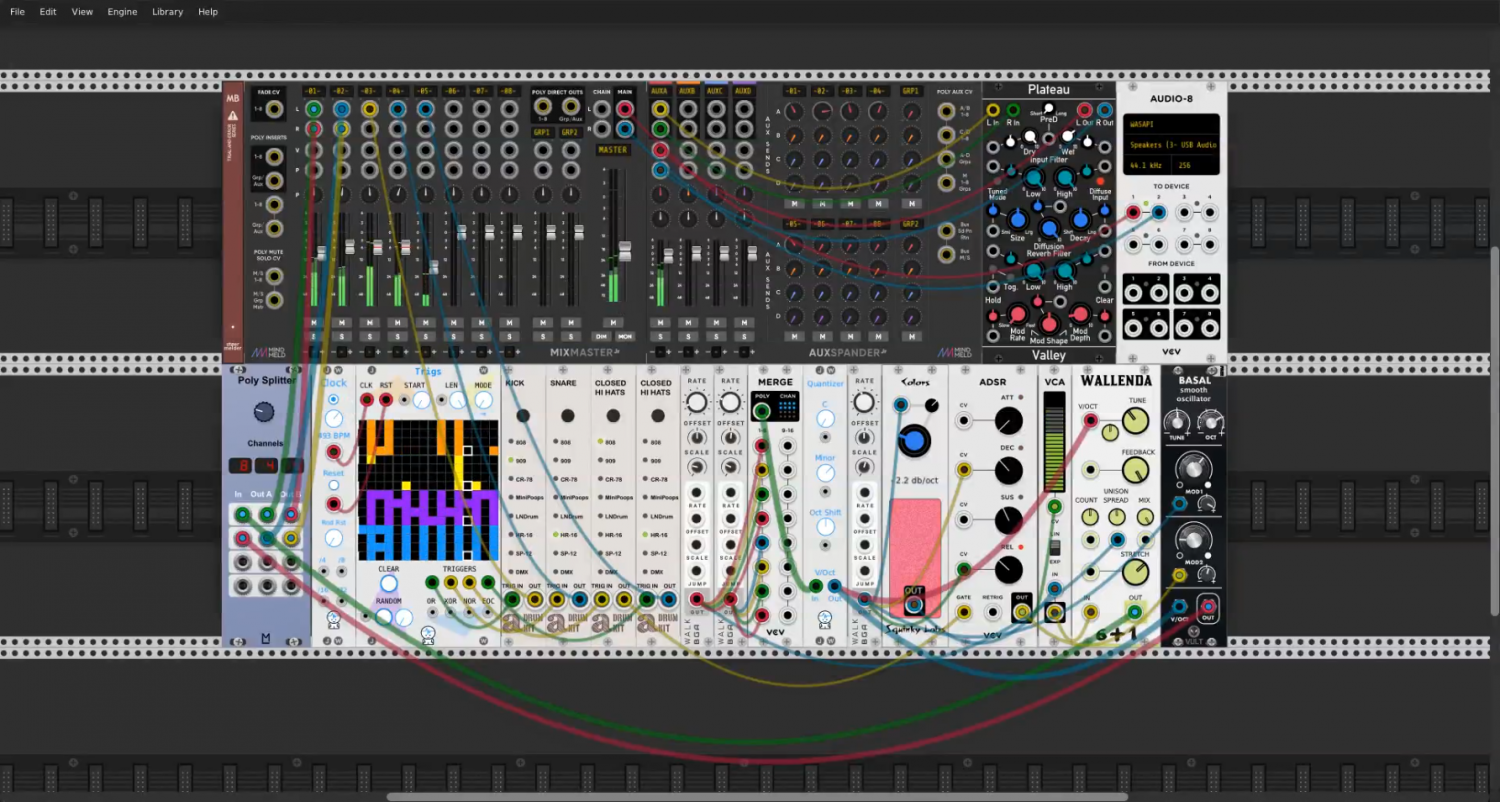This screenshot has height=802, width=1500.
Task: Click Audio-8 To Device port 1
Action: pyautogui.click(x=1133, y=212)
